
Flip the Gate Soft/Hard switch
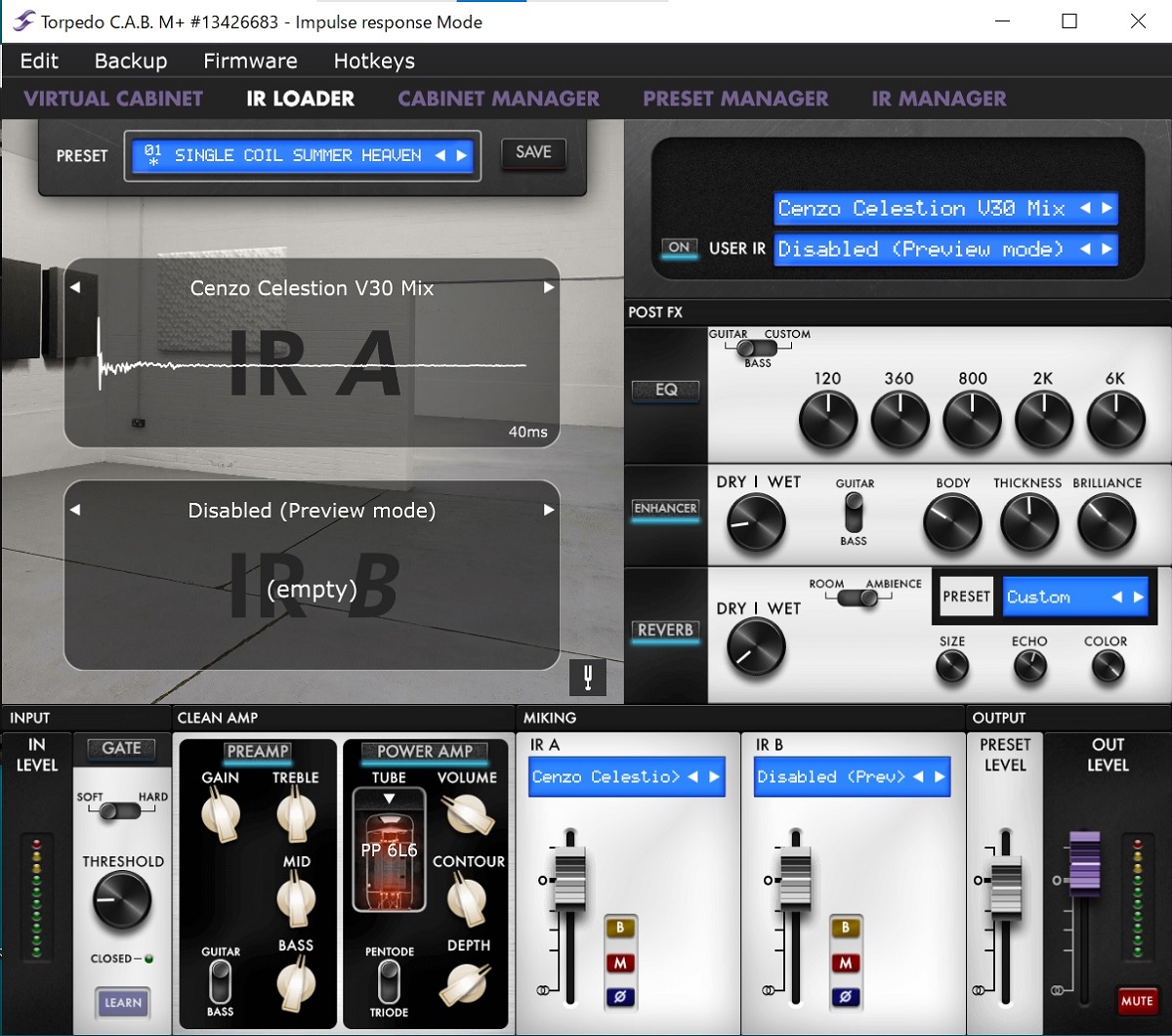click(x=122, y=810)
